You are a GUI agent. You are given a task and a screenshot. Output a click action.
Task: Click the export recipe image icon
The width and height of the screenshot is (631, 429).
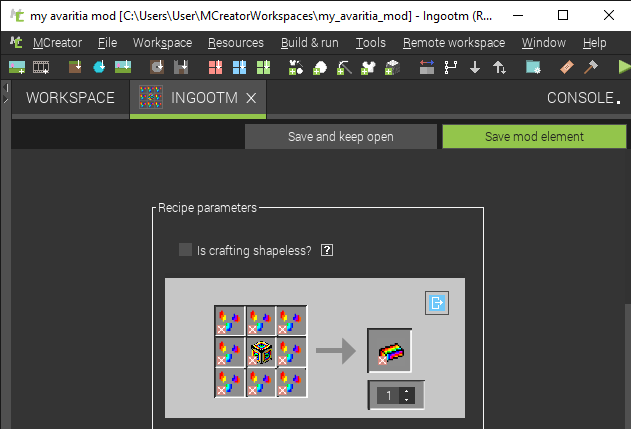point(436,303)
